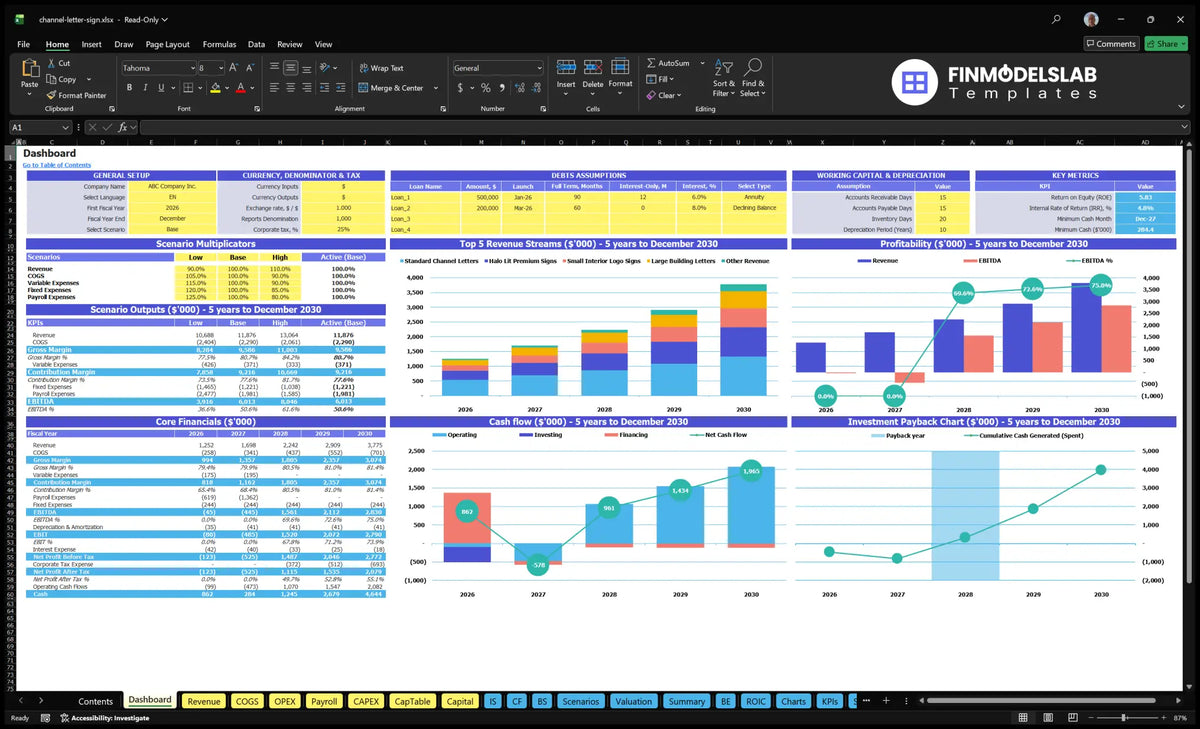Click the Paste icon
Image resolution: width=1200 pixels, height=729 pixels.
click(x=29, y=69)
